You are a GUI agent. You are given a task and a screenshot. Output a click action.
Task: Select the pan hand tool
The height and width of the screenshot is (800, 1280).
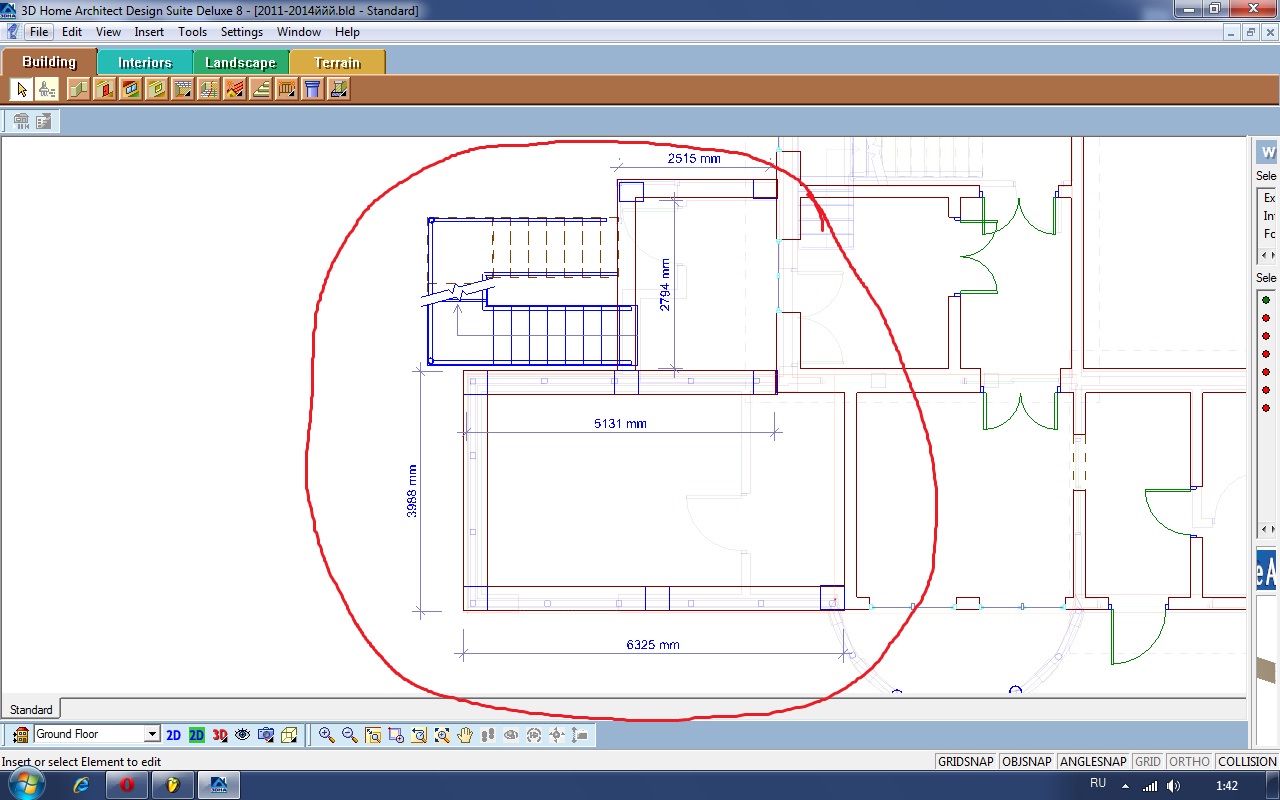(x=465, y=735)
